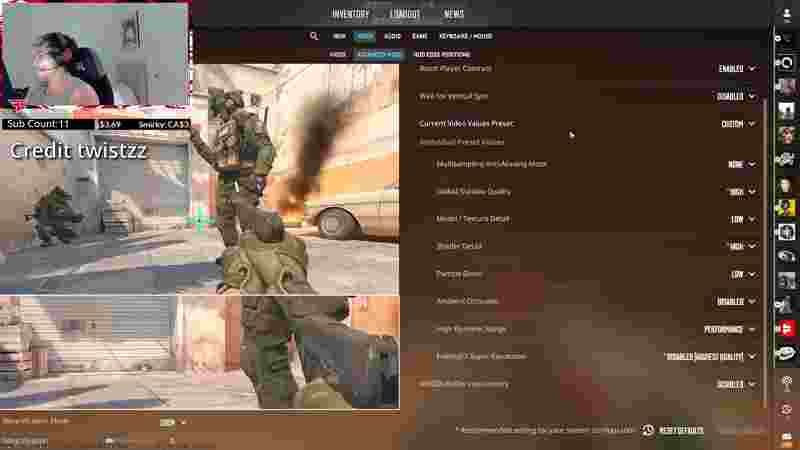Open the Inventory tab in top menu
The width and height of the screenshot is (800, 450).
tap(350, 14)
